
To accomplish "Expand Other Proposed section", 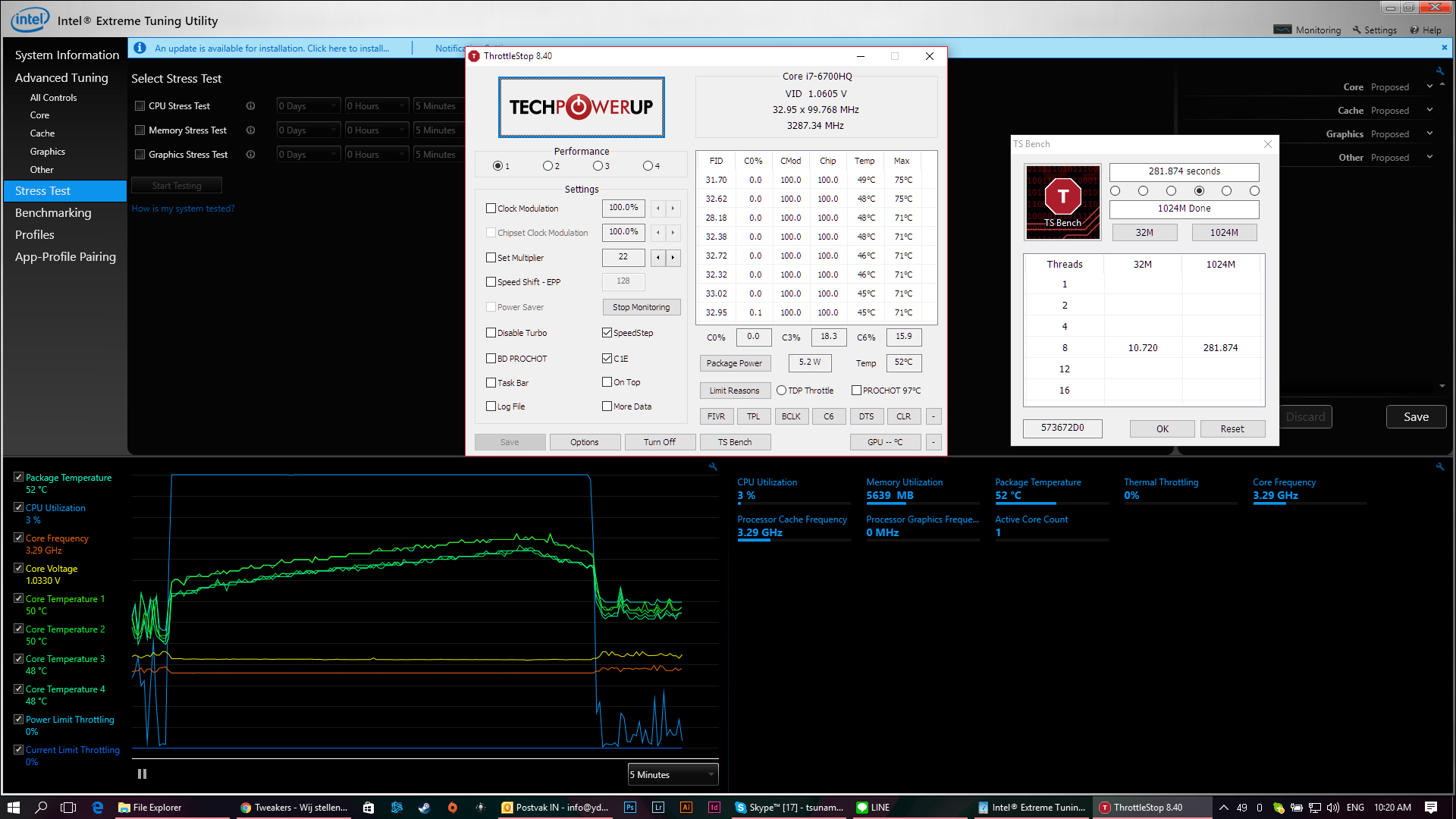I will pyautogui.click(x=1429, y=157).
